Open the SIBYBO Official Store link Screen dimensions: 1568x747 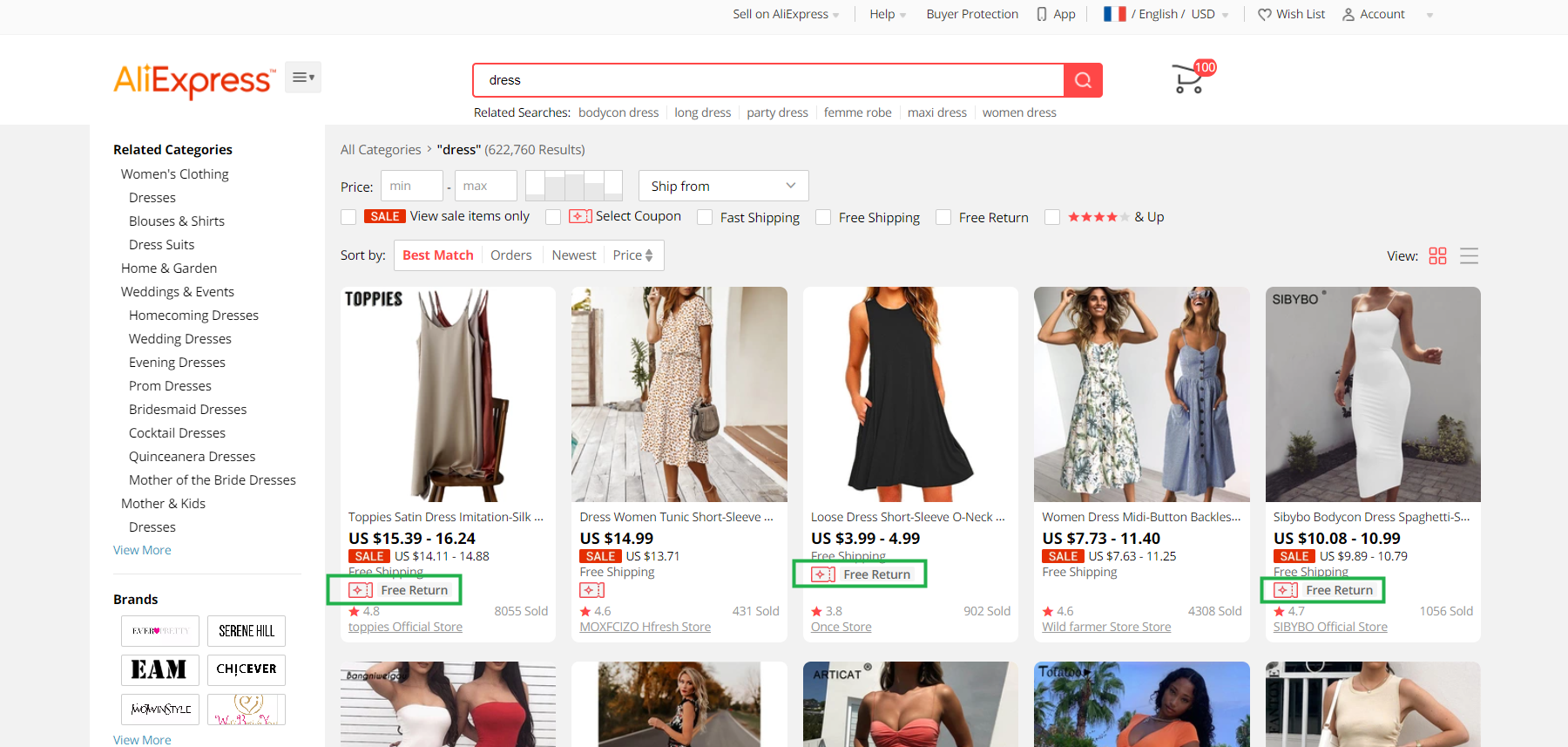[x=1330, y=627]
